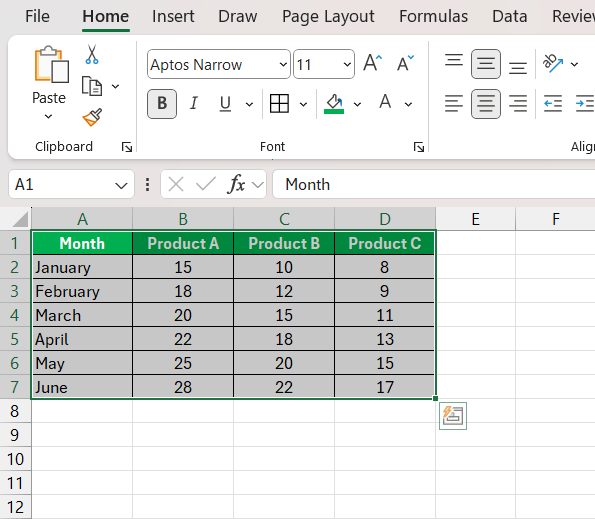Decrease indent of cell contents
This screenshot has width=595, height=519.
[x=552, y=104]
